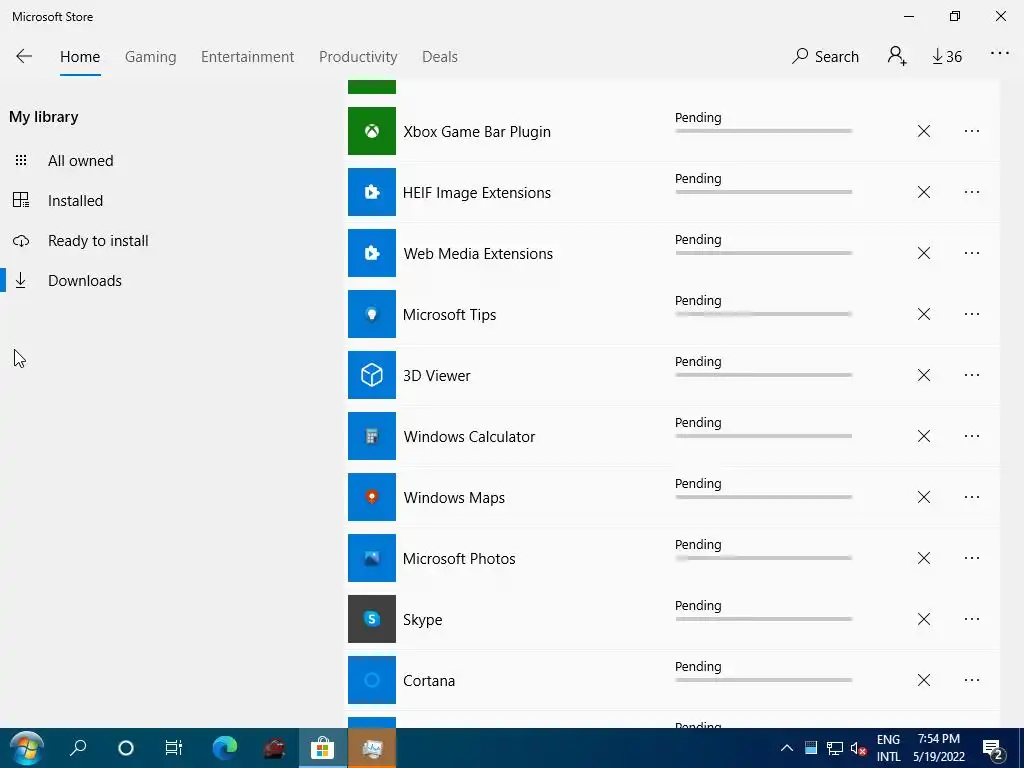Open the notification center icon
Viewport: 1024px width, 768px height.
pyautogui.click(x=993, y=748)
